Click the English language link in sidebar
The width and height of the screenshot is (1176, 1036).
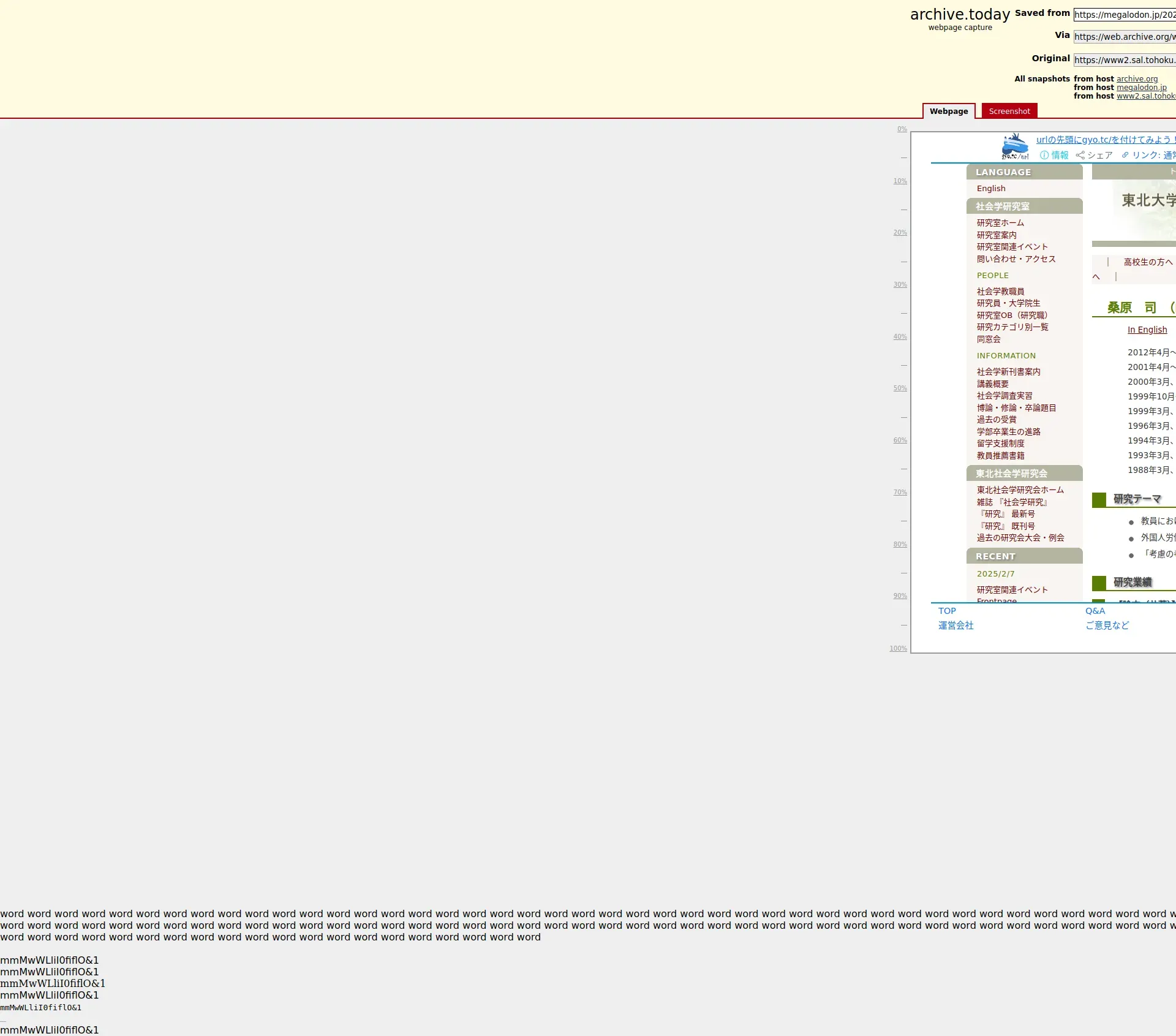990,189
